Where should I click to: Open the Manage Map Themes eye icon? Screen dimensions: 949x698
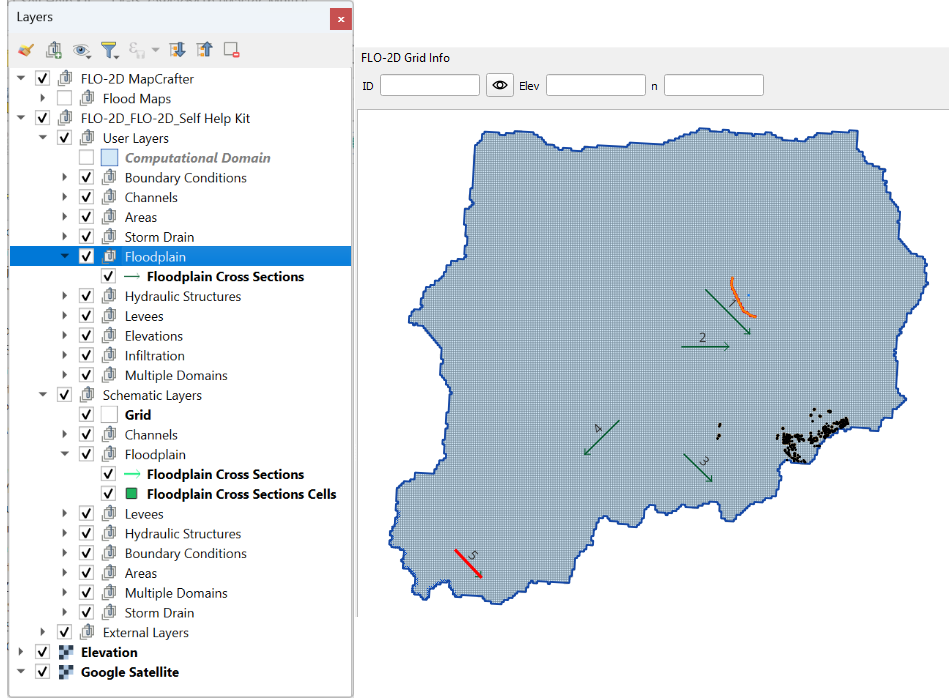click(x=81, y=49)
